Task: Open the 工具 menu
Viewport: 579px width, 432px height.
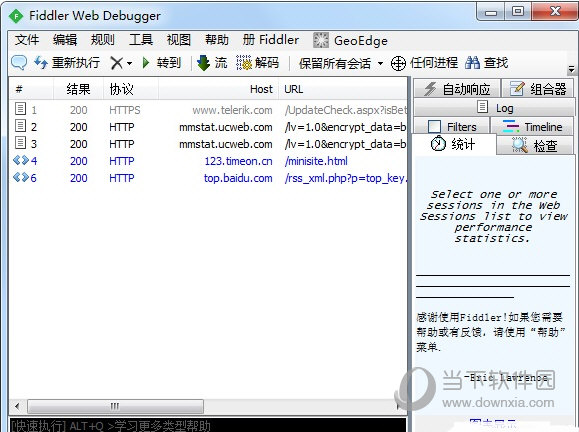Action: [141, 40]
